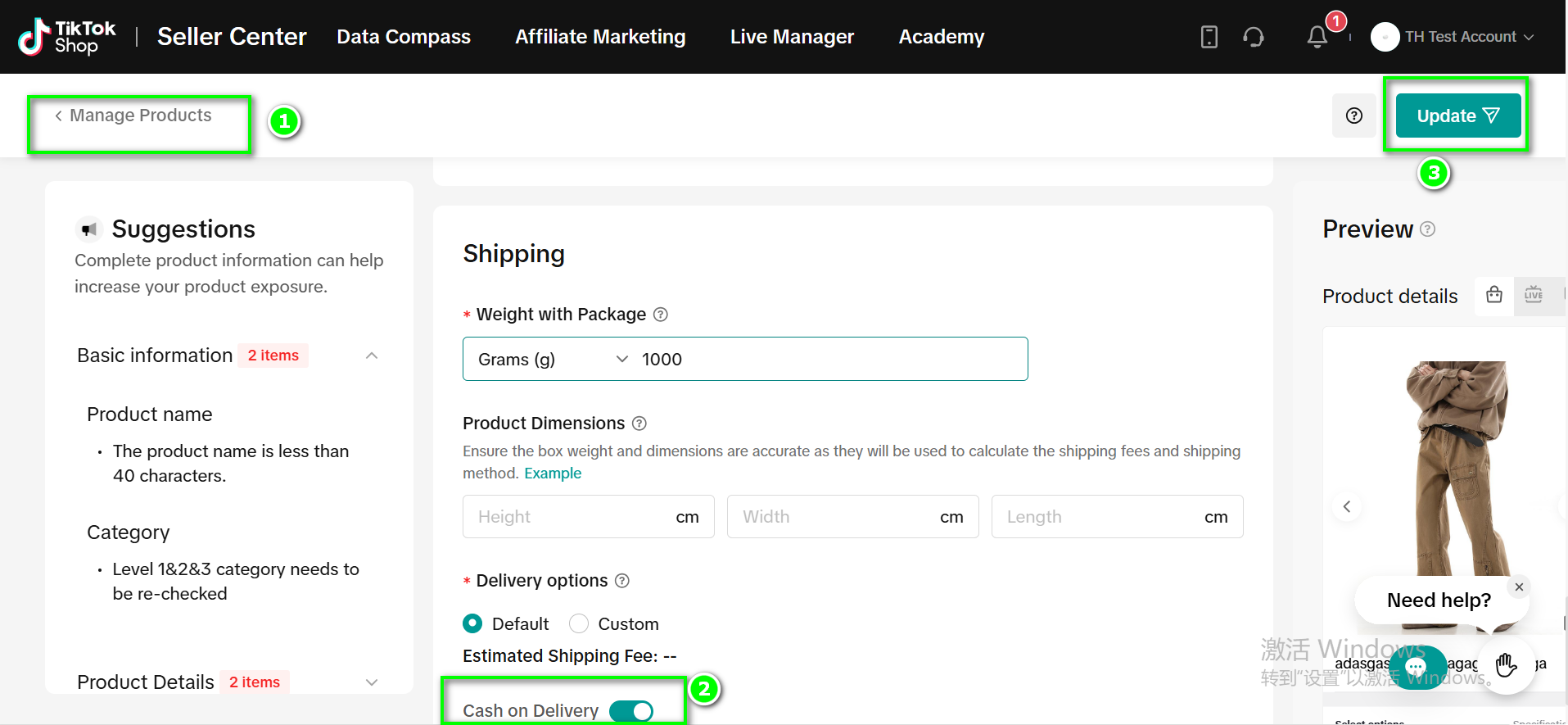Viewport: 1568px width, 725px height.
Task: Open the Data Compass menu
Action: [x=404, y=37]
